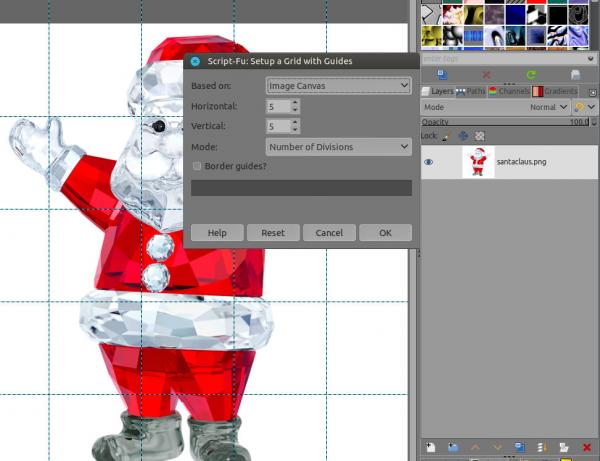This screenshot has height=461, width=600.
Task: Refresh patterns with the green arrow icon
Action: coord(531,74)
